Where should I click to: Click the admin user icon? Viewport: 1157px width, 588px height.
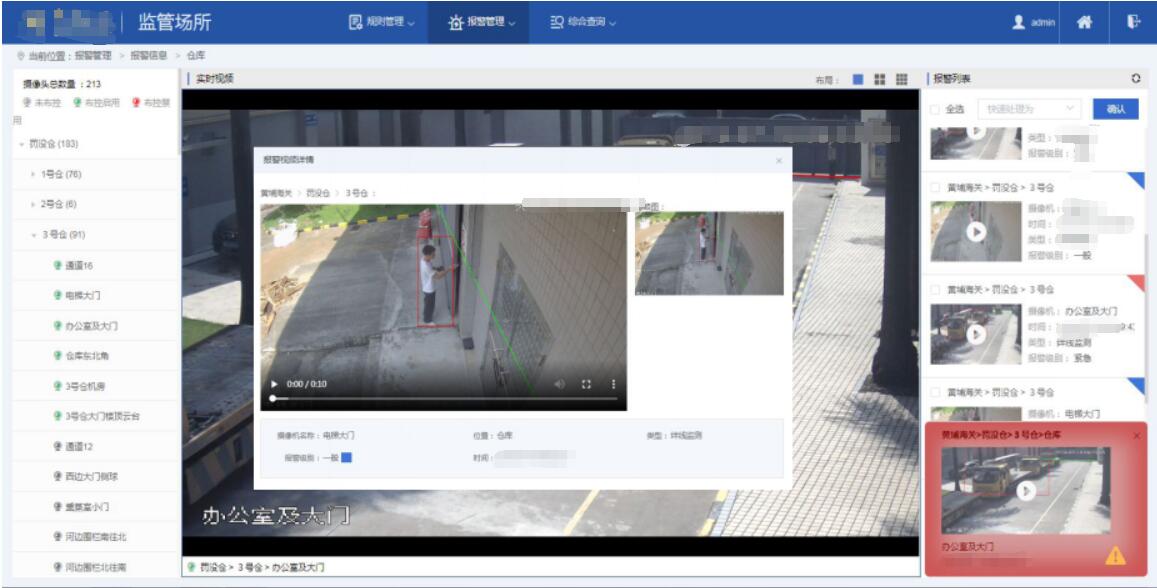click(1019, 22)
